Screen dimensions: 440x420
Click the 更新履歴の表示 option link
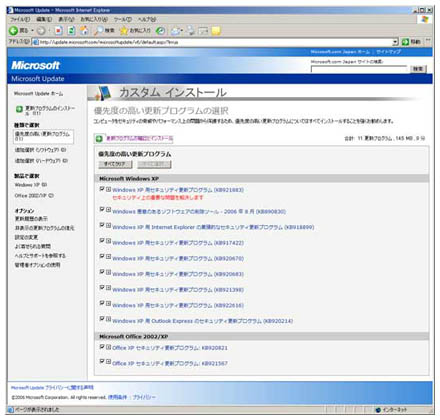tap(31, 219)
